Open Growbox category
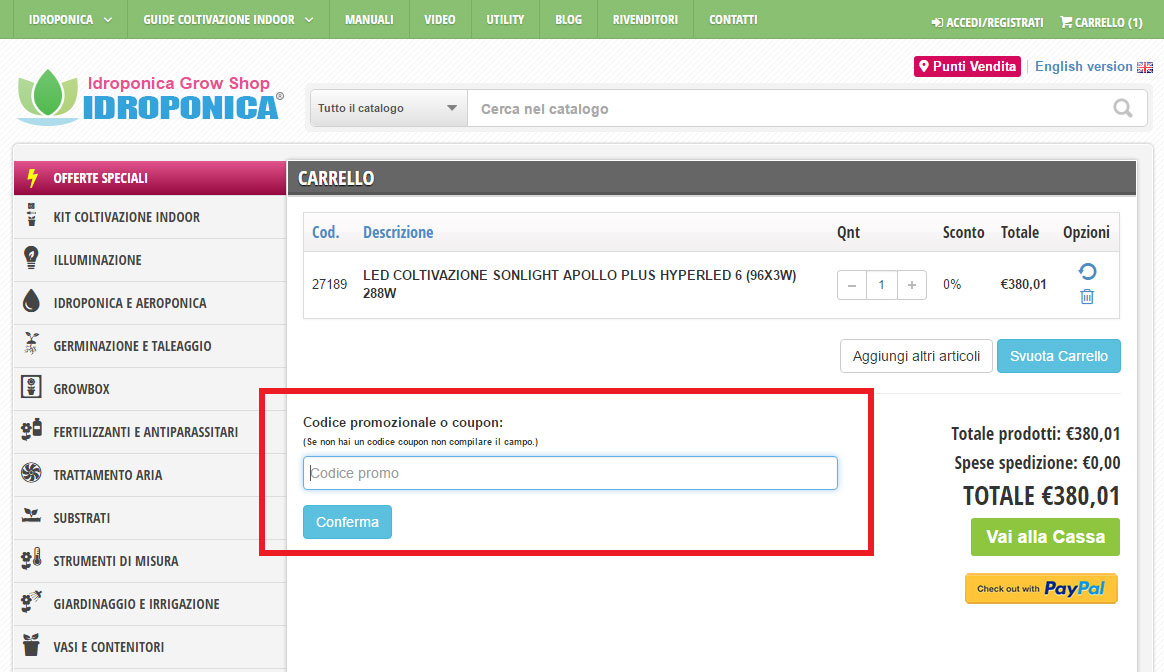 [x=150, y=389]
